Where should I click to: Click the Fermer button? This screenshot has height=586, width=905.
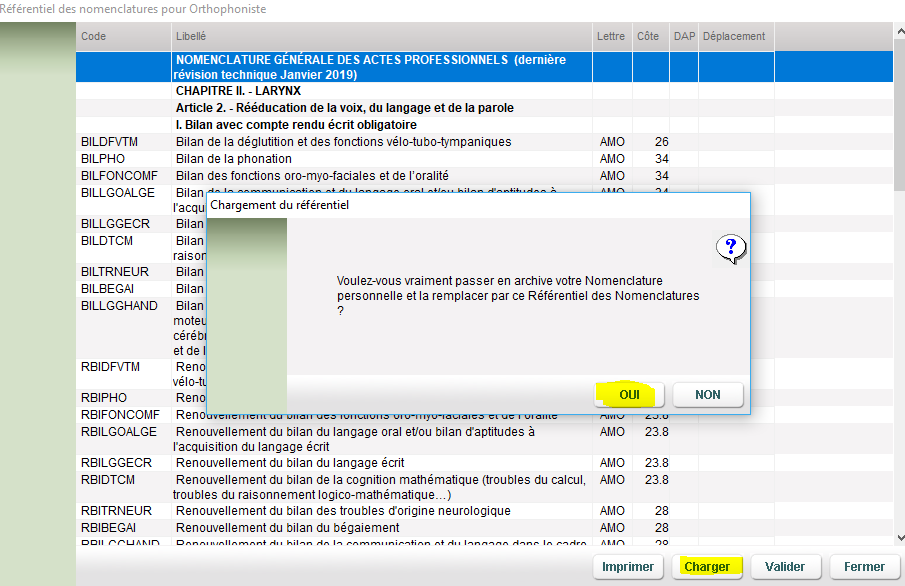click(864, 567)
